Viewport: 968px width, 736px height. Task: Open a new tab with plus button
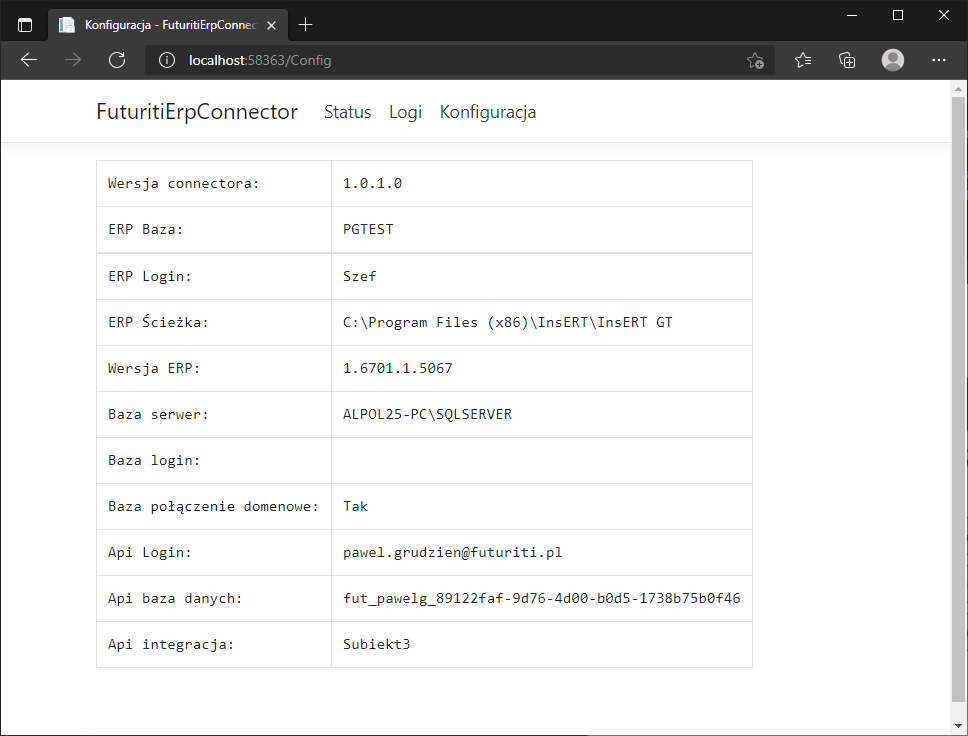tap(306, 25)
